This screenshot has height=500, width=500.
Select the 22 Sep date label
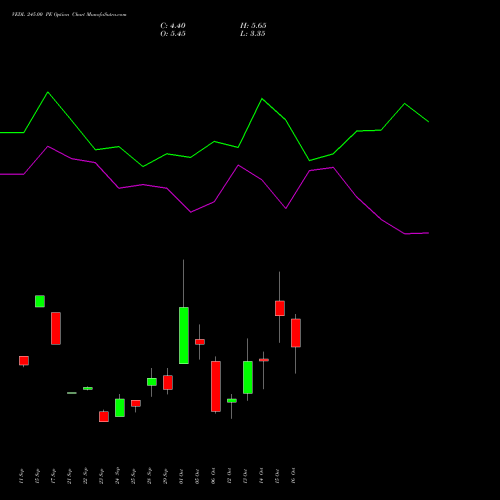(x=85, y=476)
